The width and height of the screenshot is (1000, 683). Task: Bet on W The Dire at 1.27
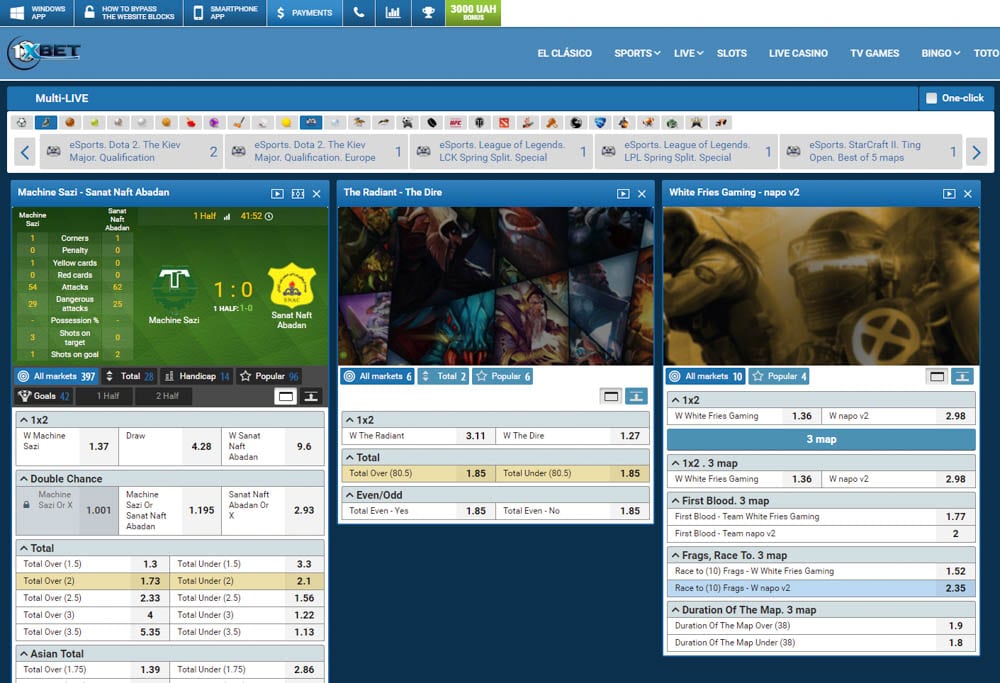click(572, 436)
